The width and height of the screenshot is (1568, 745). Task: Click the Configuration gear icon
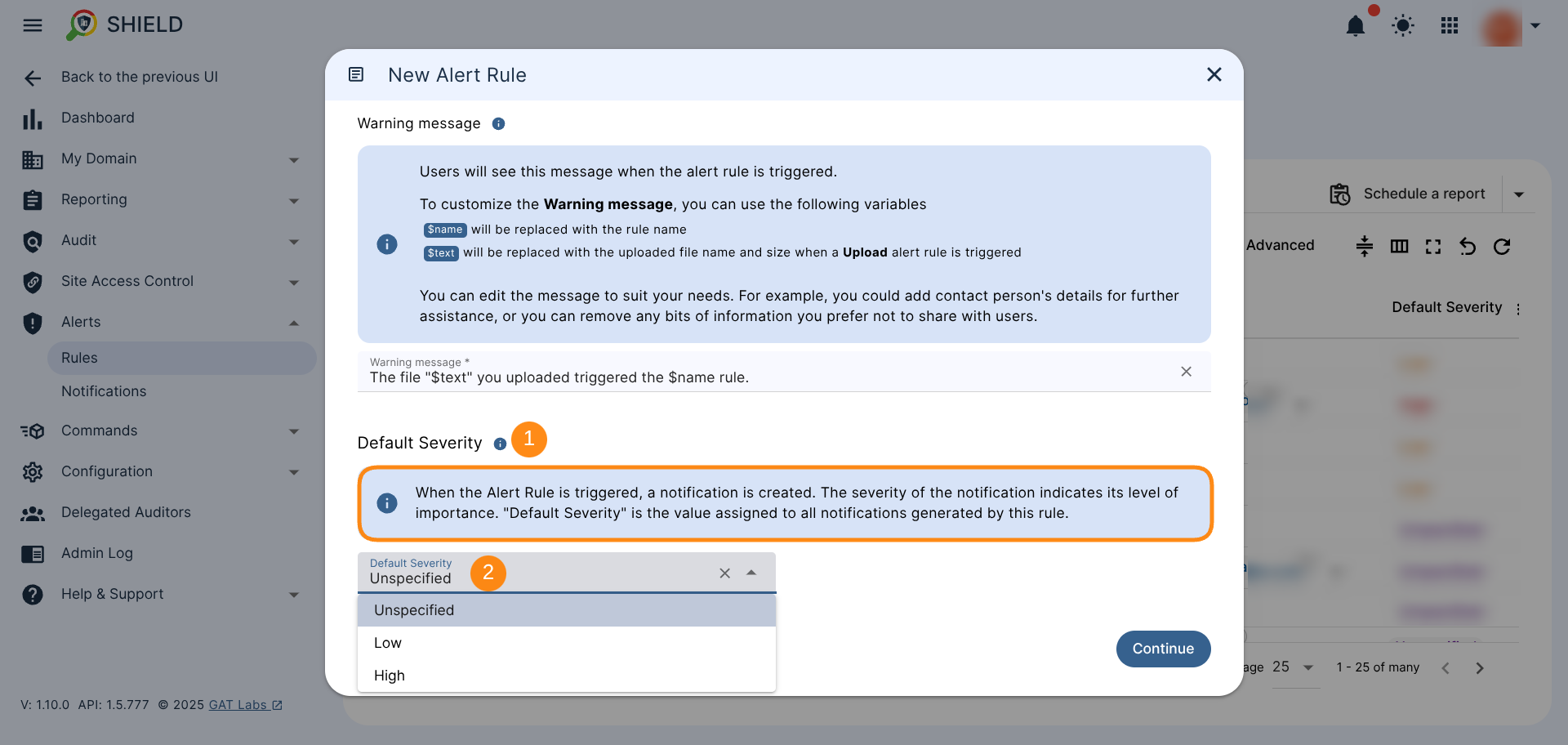click(x=33, y=472)
